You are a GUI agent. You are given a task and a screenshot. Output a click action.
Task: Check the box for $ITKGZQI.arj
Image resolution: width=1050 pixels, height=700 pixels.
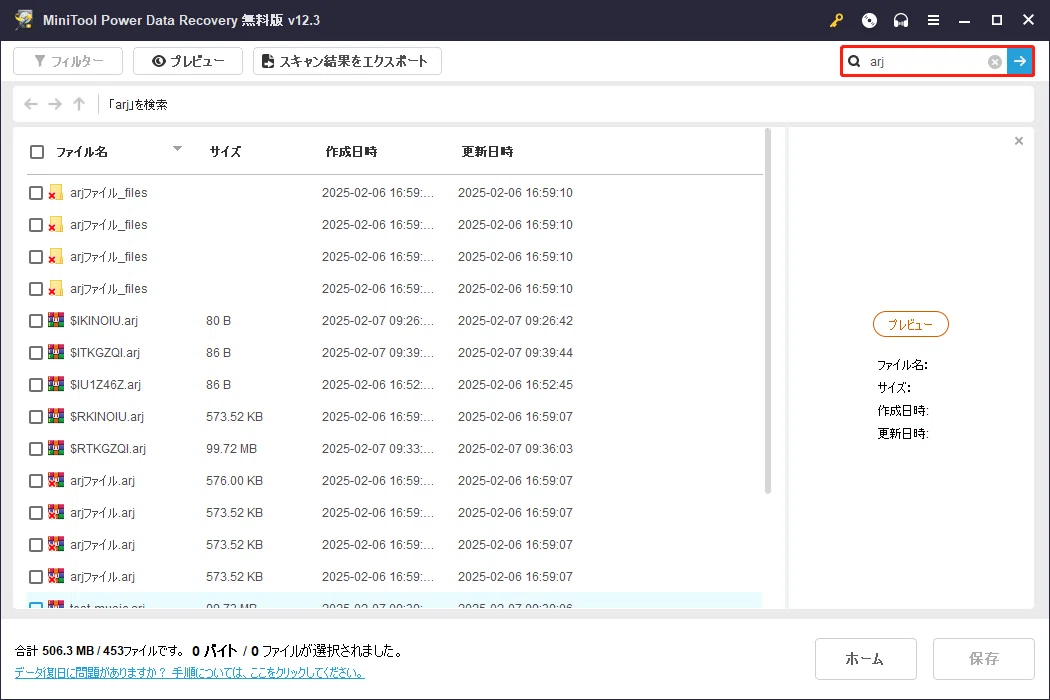tap(36, 353)
